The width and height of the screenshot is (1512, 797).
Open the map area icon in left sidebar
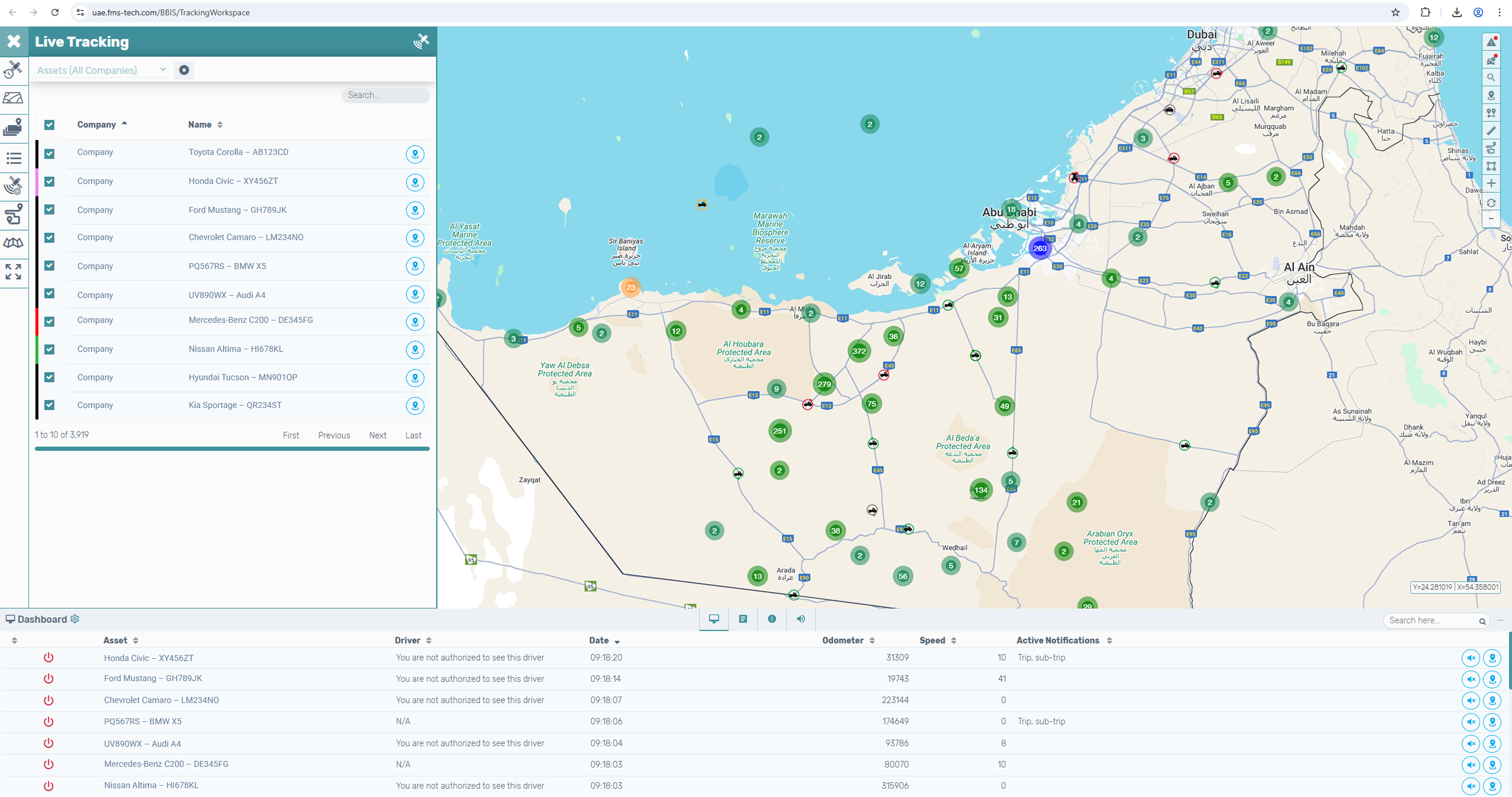(14, 98)
